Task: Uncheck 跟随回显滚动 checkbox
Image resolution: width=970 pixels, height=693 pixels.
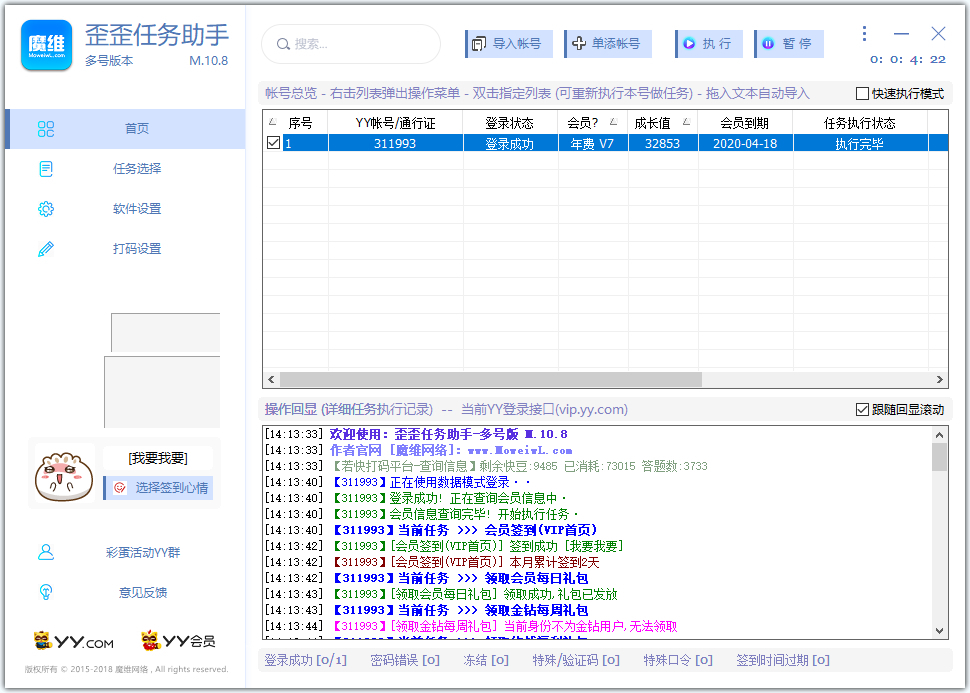Action: coord(862,410)
